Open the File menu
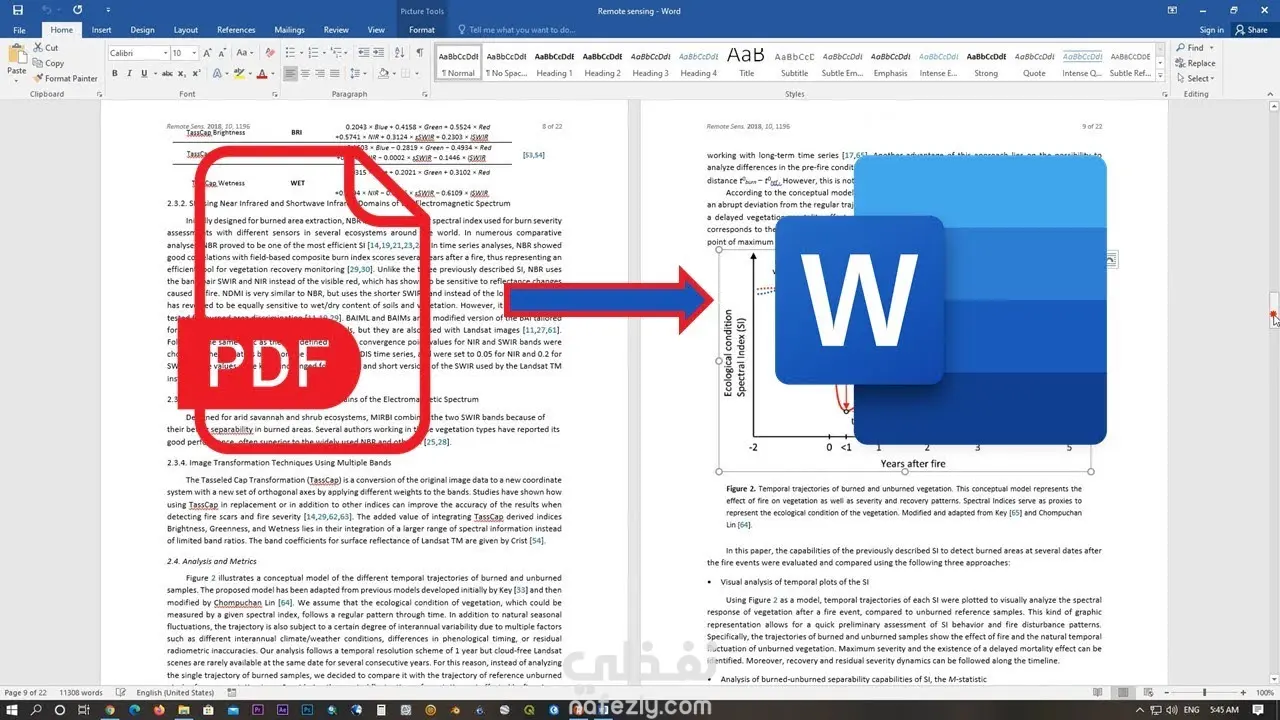The height and width of the screenshot is (720, 1280). pos(19,30)
